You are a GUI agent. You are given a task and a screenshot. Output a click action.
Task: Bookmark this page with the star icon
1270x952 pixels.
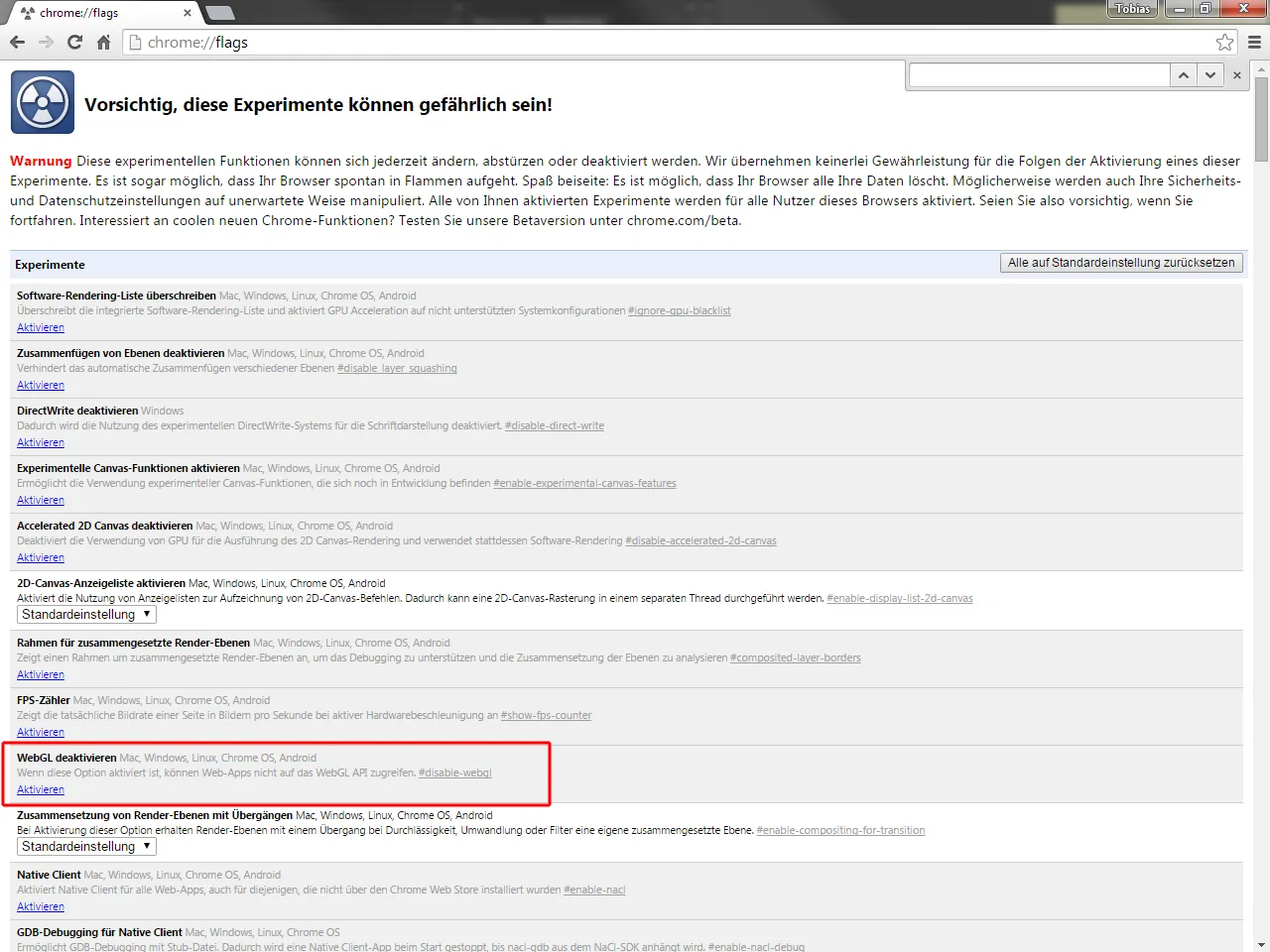click(x=1224, y=43)
